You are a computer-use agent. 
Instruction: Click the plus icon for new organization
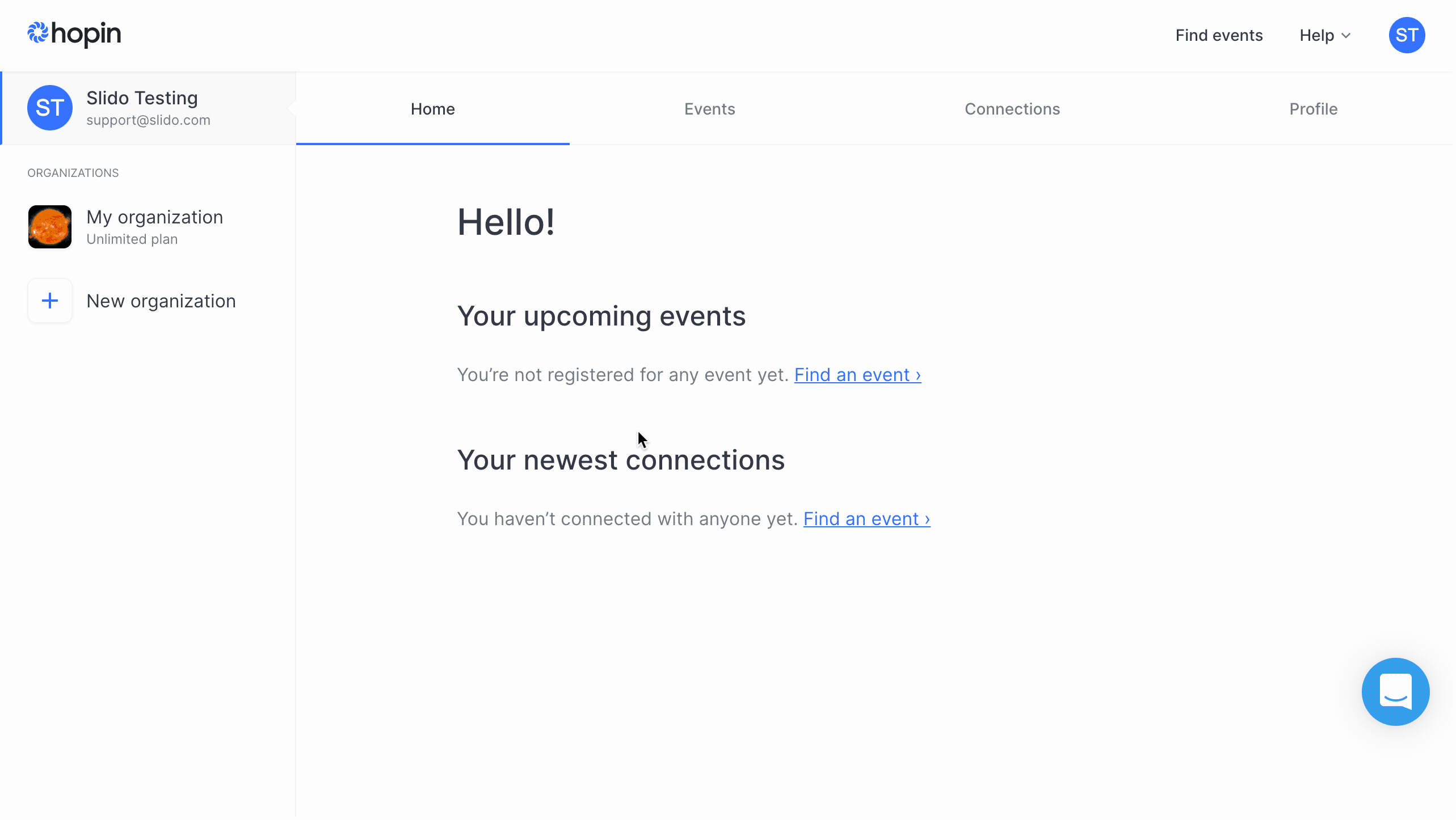click(x=50, y=301)
